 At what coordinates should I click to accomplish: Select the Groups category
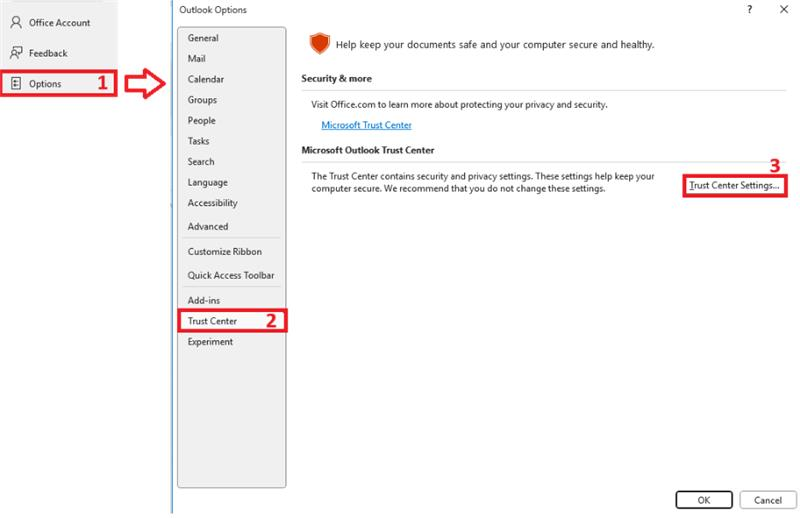[x=232, y=100]
